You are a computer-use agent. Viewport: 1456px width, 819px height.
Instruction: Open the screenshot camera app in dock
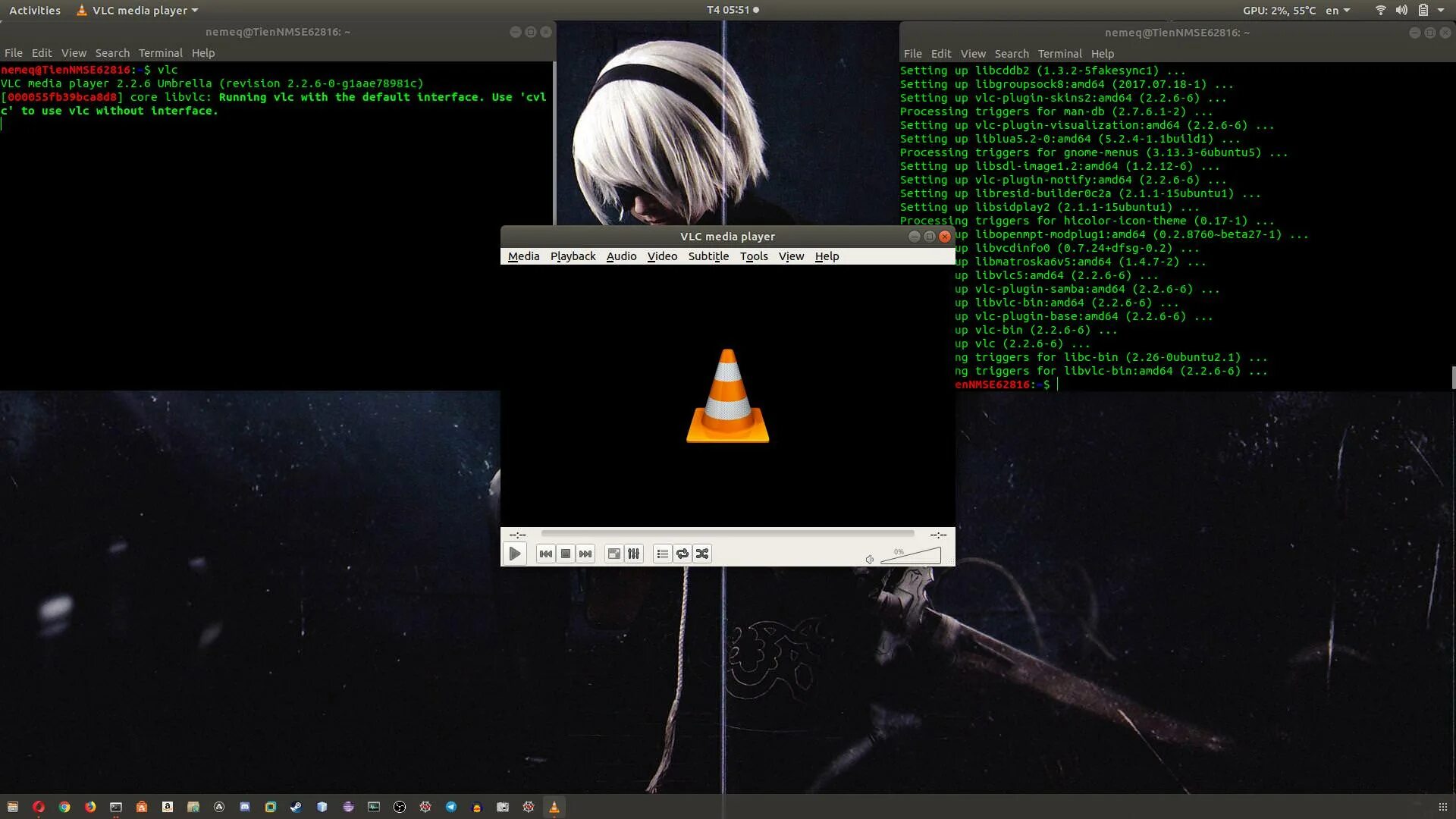click(503, 807)
